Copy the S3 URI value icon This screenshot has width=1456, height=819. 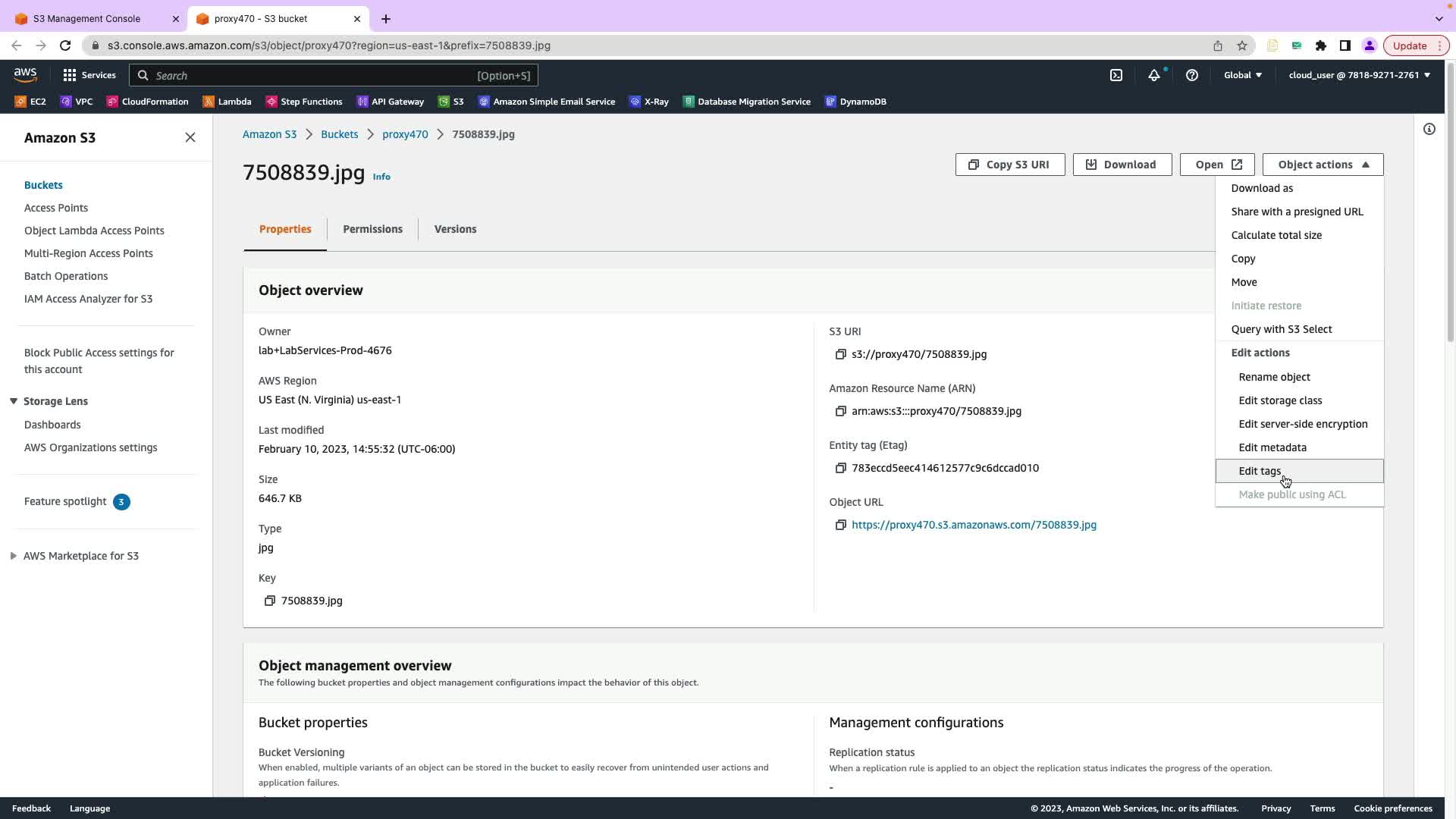(840, 354)
